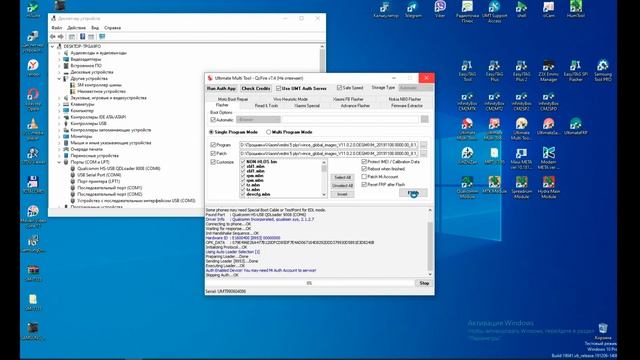Open the Samsung Tool PRO desktop icon
The height and width of the screenshot is (360, 640).
click(x=602, y=70)
